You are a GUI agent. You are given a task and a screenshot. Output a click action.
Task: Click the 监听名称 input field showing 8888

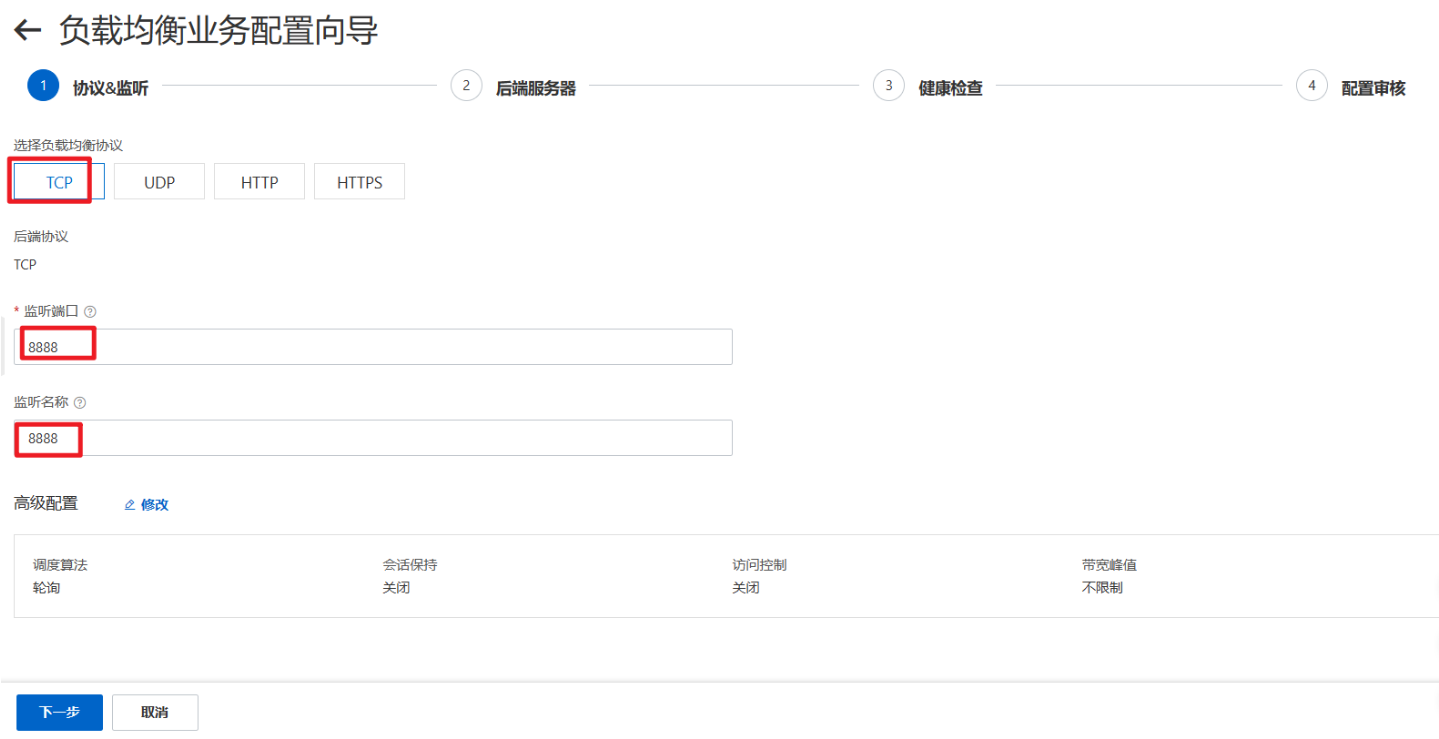tap(370, 437)
